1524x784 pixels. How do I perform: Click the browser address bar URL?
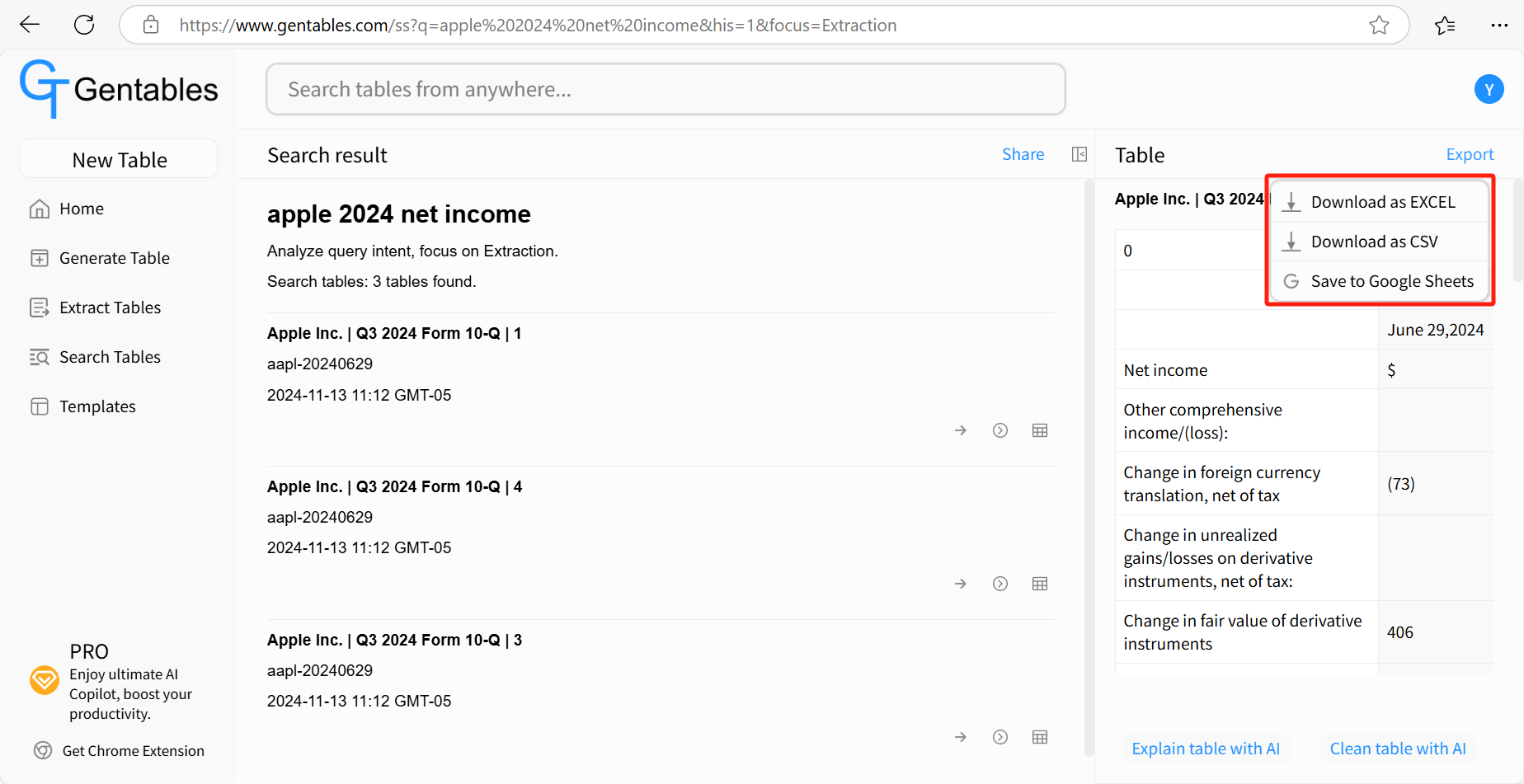point(538,26)
